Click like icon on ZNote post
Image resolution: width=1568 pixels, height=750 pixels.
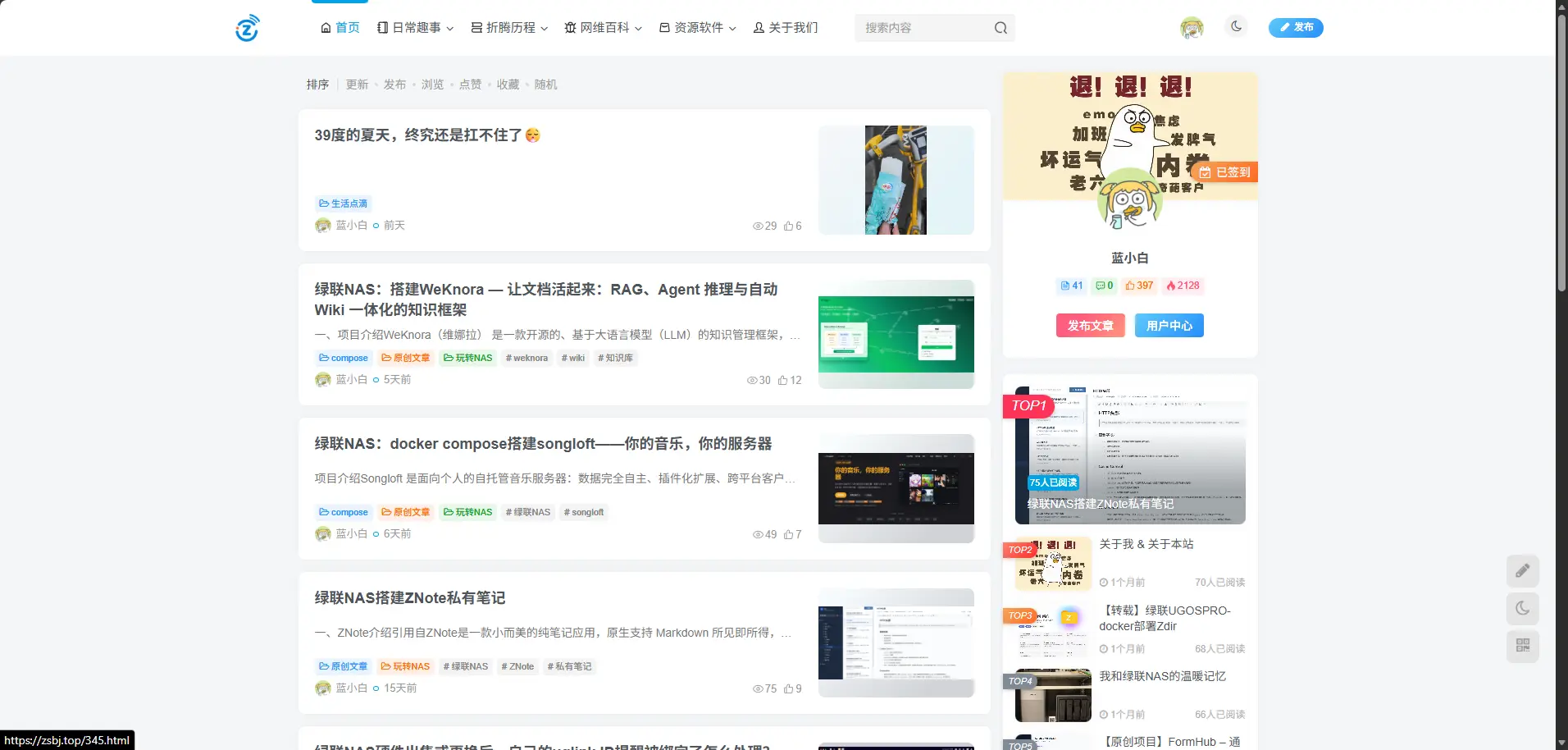point(788,688)
